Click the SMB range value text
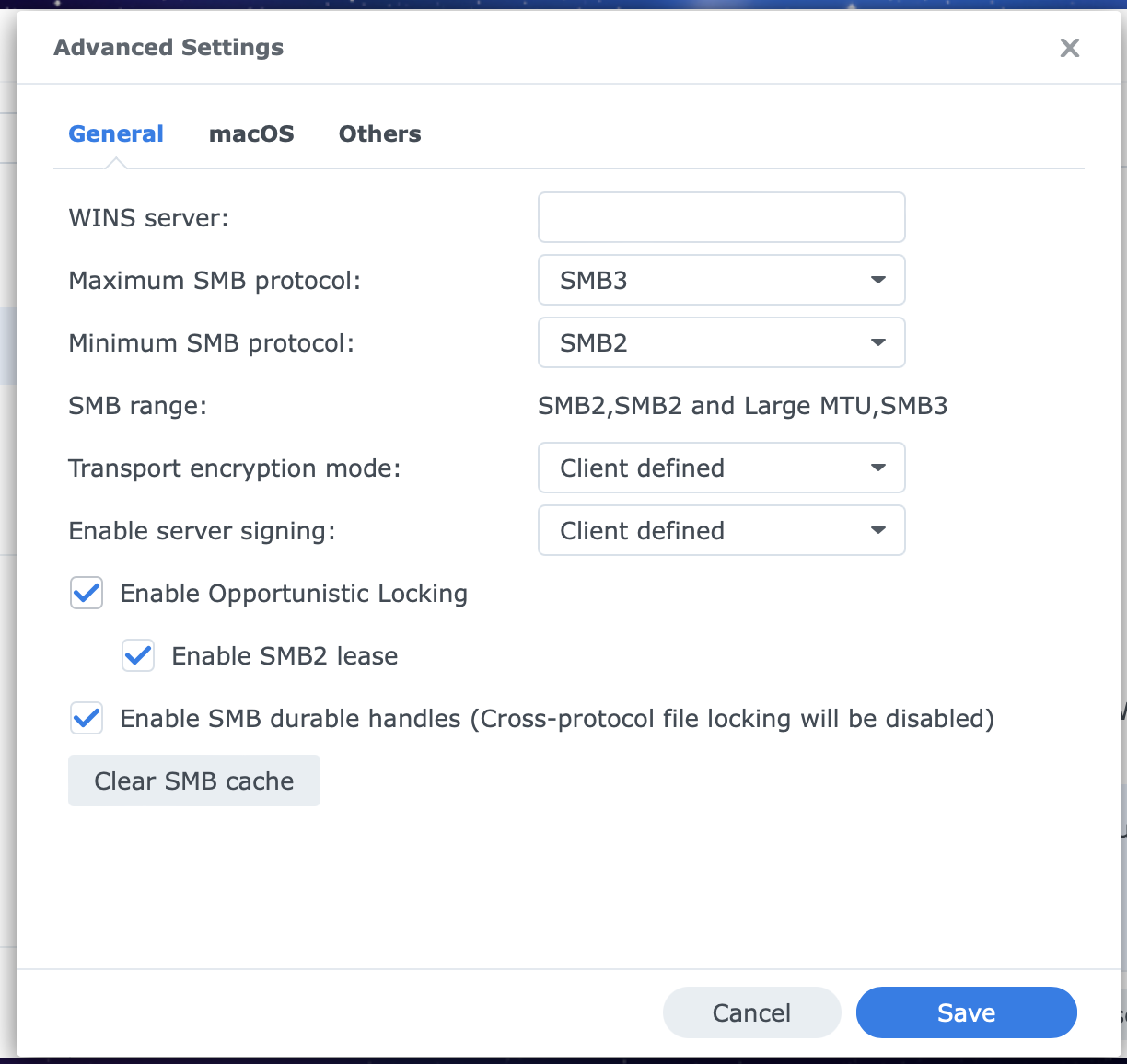 click(x=743, y=405)
